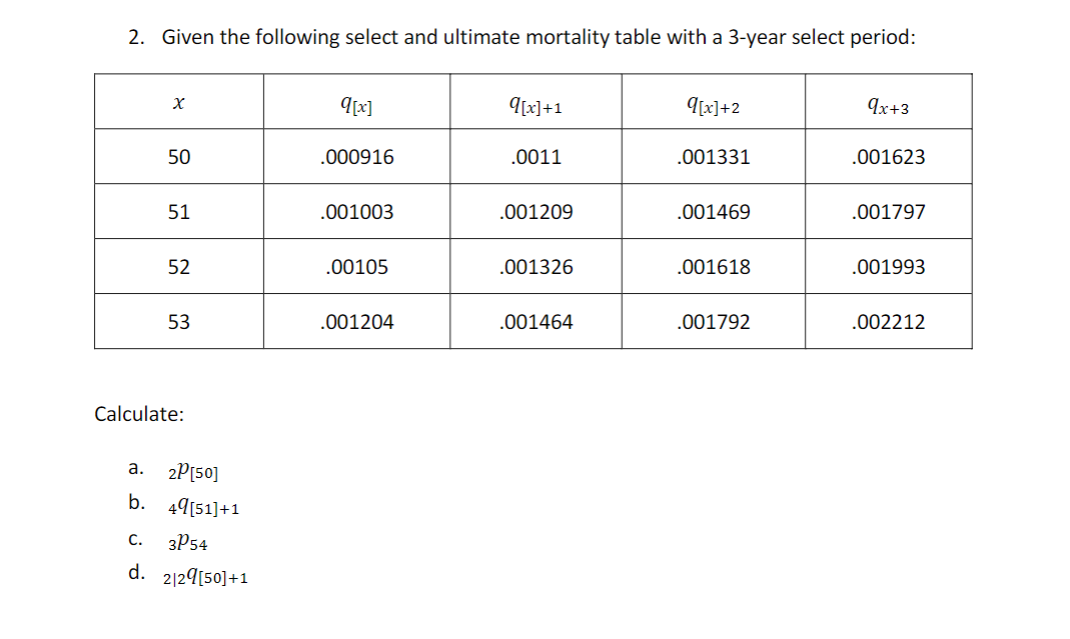Click the qx+3 column header
1070x639 pixels.
pos(888,102)
